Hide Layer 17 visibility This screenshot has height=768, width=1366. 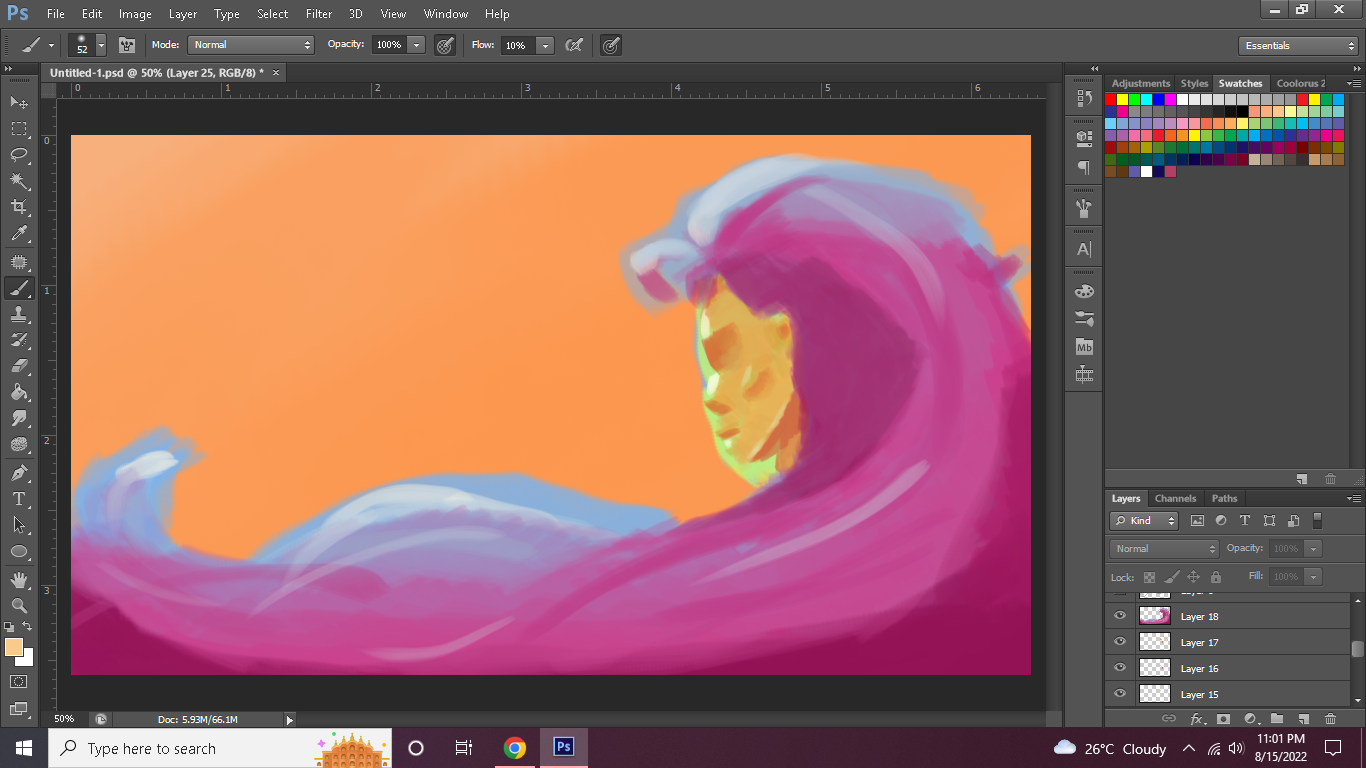pos(1120,642)
